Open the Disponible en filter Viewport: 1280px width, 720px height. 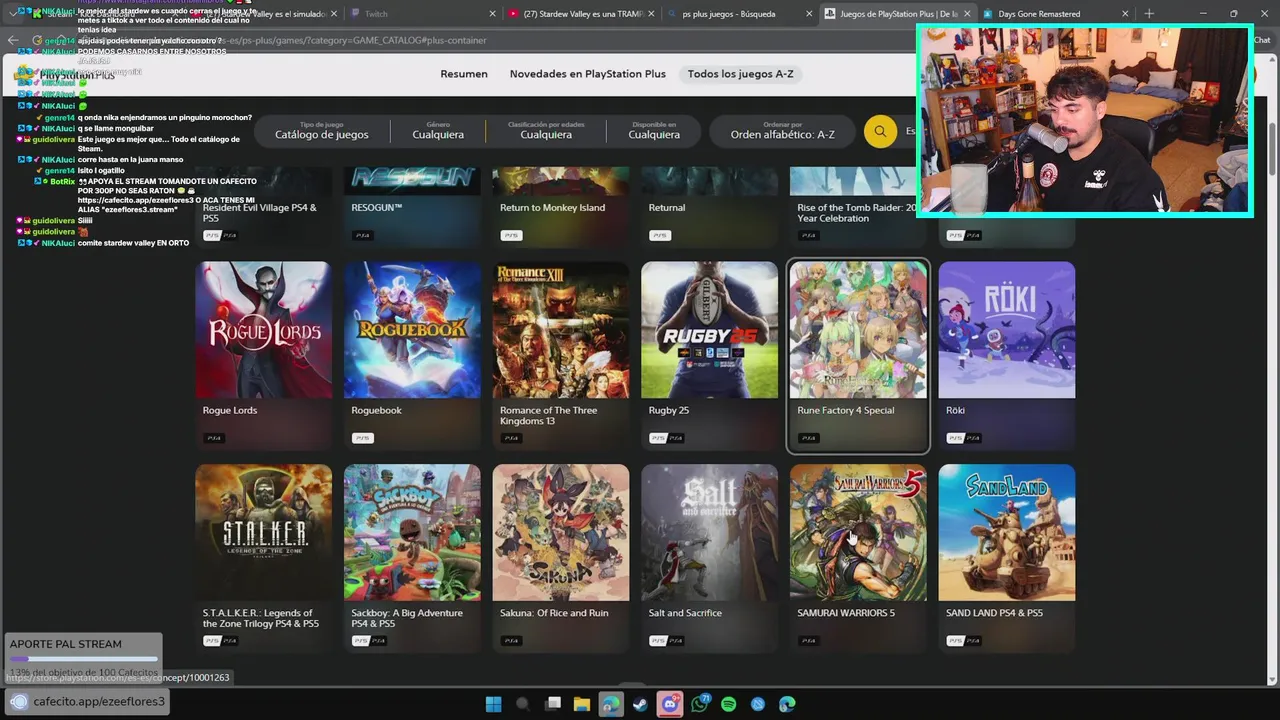coord(654,131)
